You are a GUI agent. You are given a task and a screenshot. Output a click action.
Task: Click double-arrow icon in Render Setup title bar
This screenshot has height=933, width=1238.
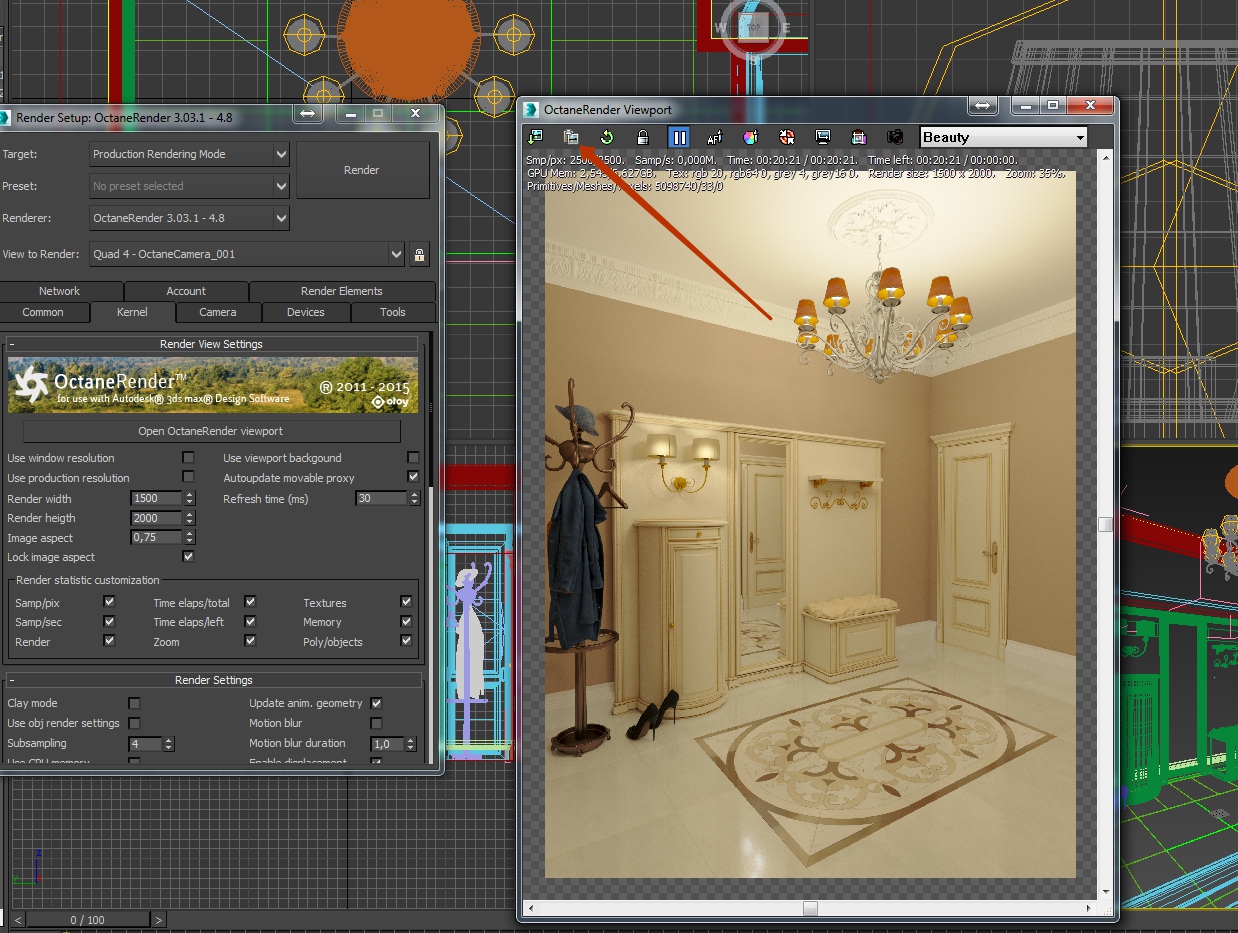point(307,114)
